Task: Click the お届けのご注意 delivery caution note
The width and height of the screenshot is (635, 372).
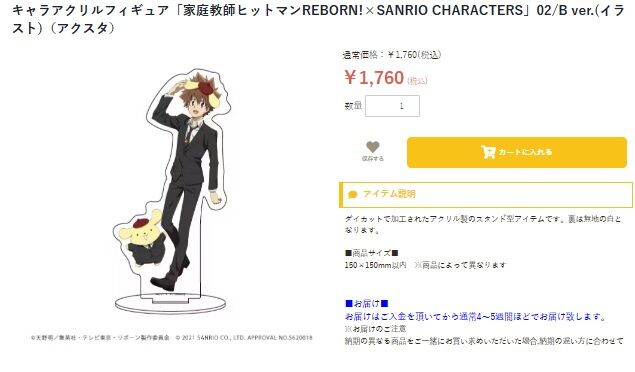Action: point(375,329)
